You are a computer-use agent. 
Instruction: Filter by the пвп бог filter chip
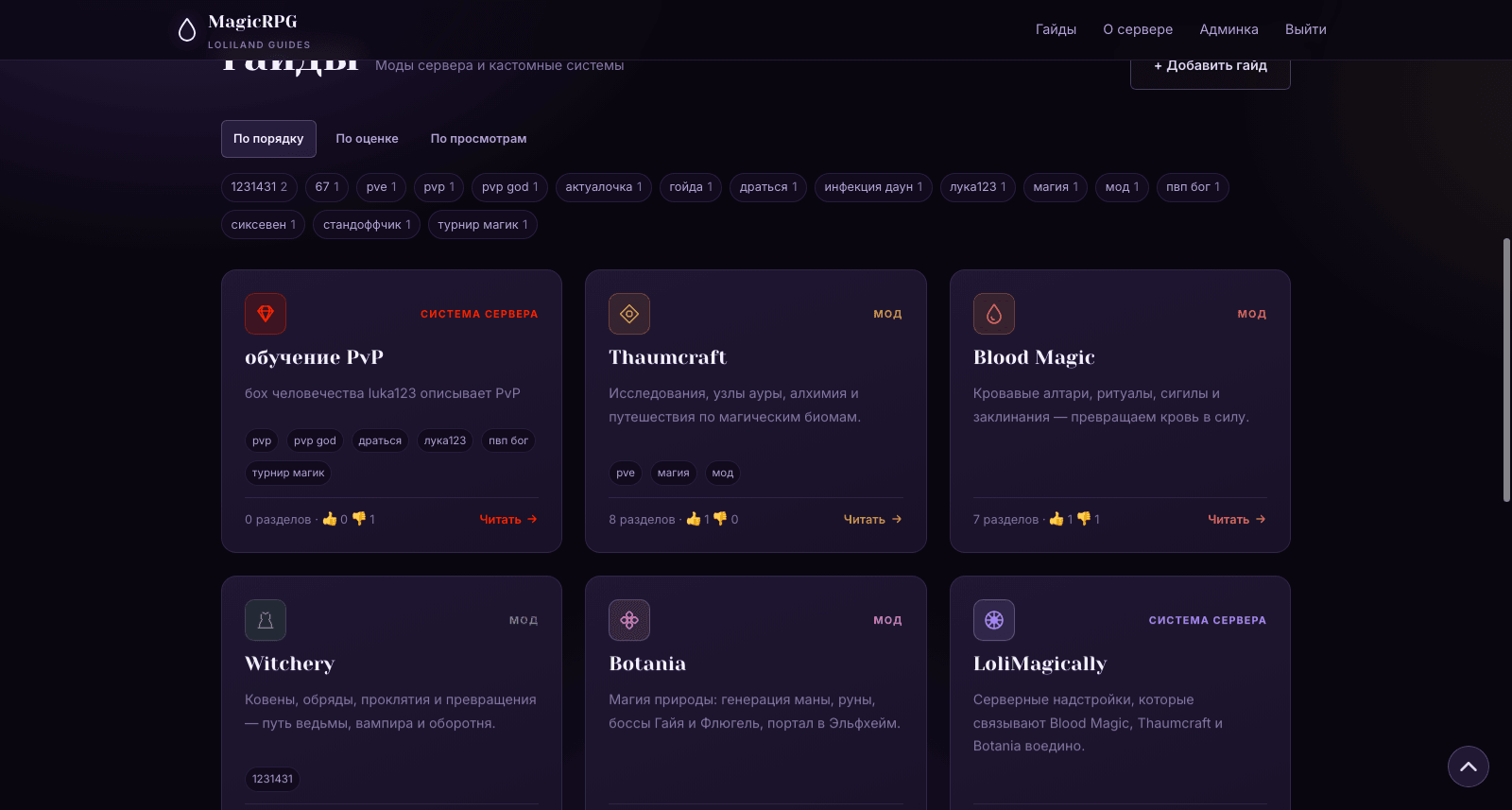1193,187
